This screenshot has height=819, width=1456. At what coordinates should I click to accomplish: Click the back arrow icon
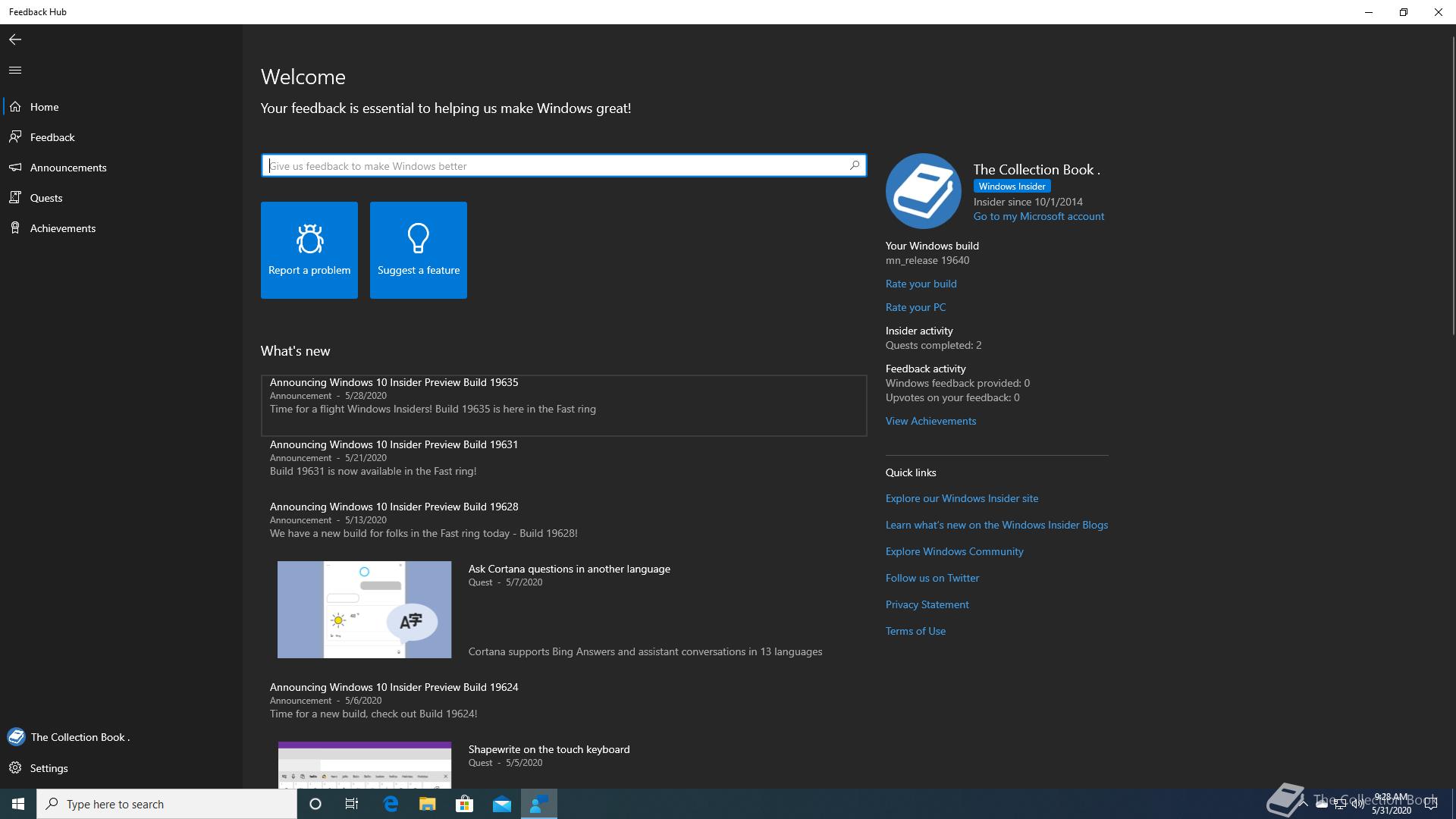click(15, 39)
